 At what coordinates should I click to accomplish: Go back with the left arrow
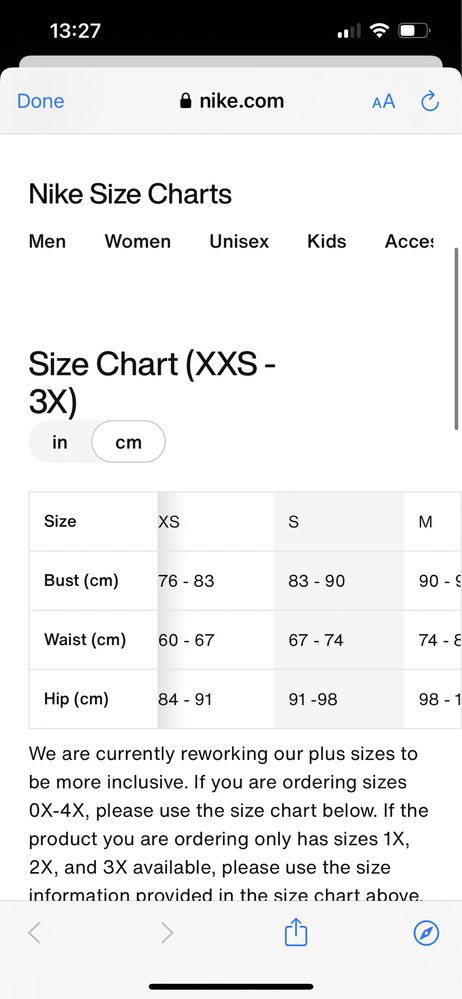pos(34,933)
